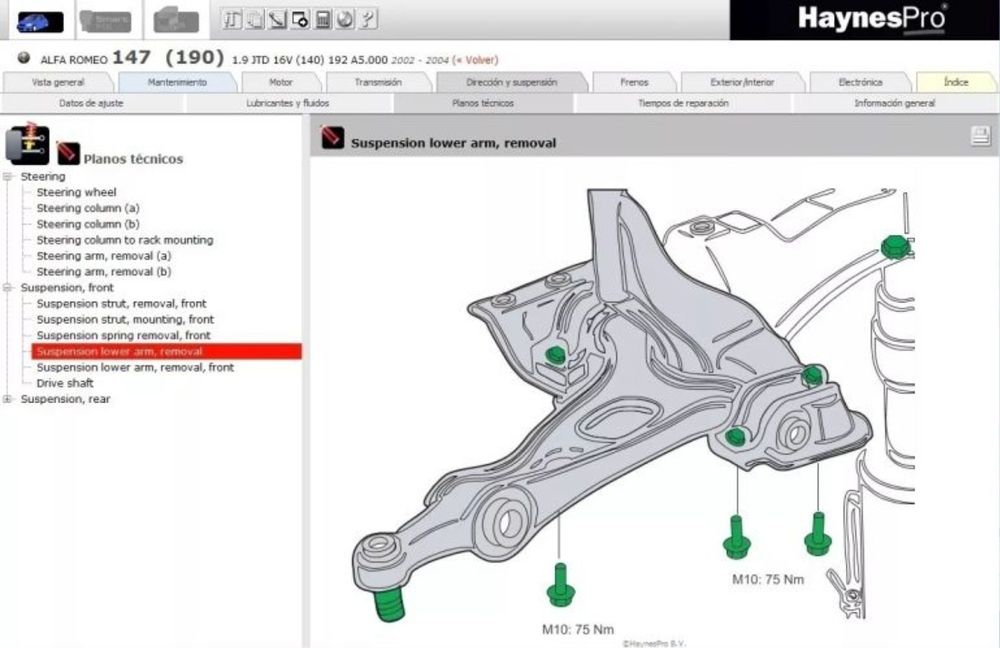Open Tiempos de reparación sub-tab
This screenshot has width=1000, height=648.
683,103
